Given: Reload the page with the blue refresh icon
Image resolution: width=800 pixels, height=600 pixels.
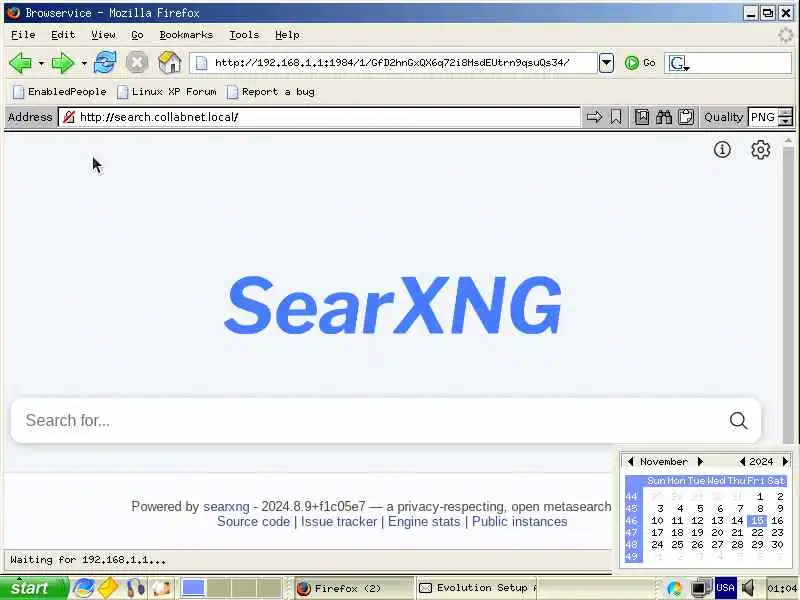Looking at the screenshot, I should tap(105, 62).
